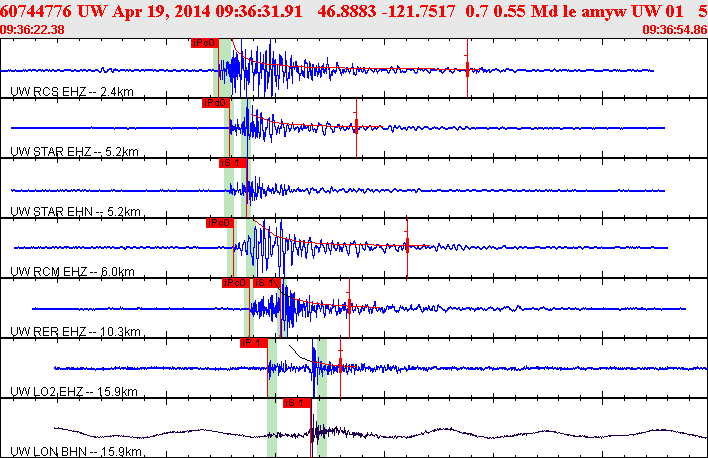
Task: Click the start time '09:36:22.38'
Action: [32, 30]
